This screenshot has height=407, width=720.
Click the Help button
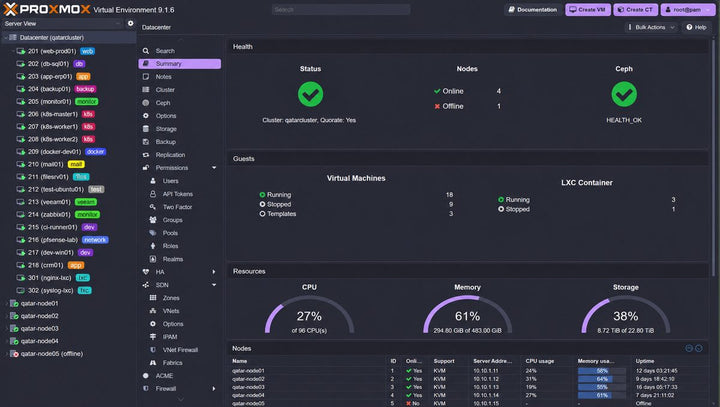(x=697, y=27)
